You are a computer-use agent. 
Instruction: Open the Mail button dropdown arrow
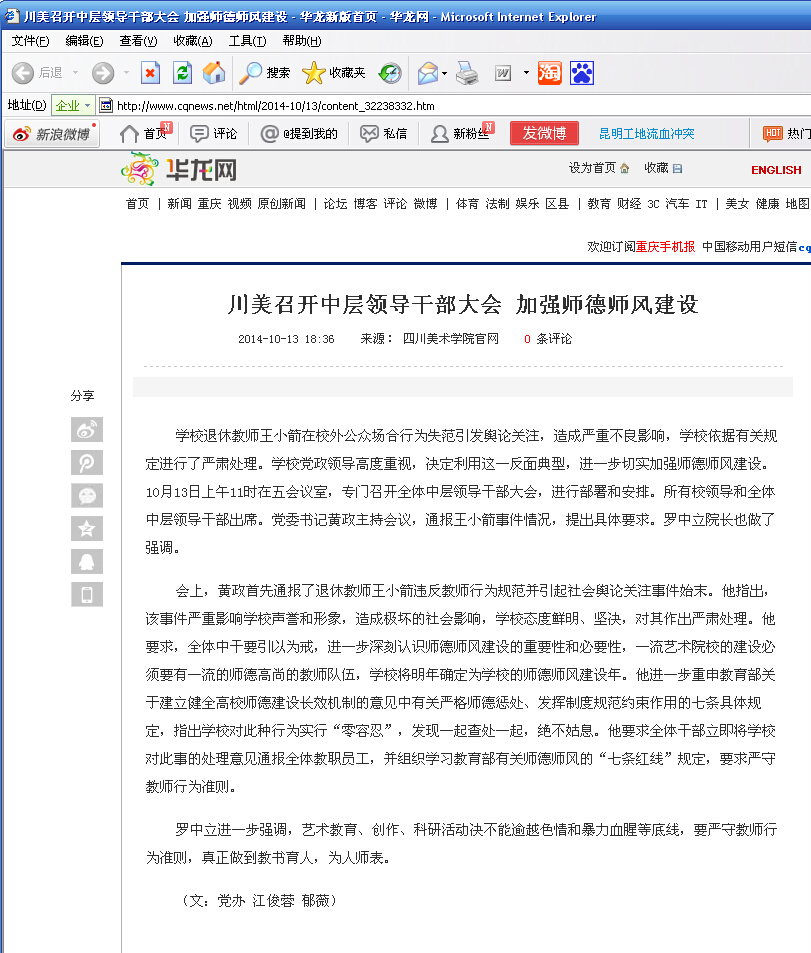point(444,74)
